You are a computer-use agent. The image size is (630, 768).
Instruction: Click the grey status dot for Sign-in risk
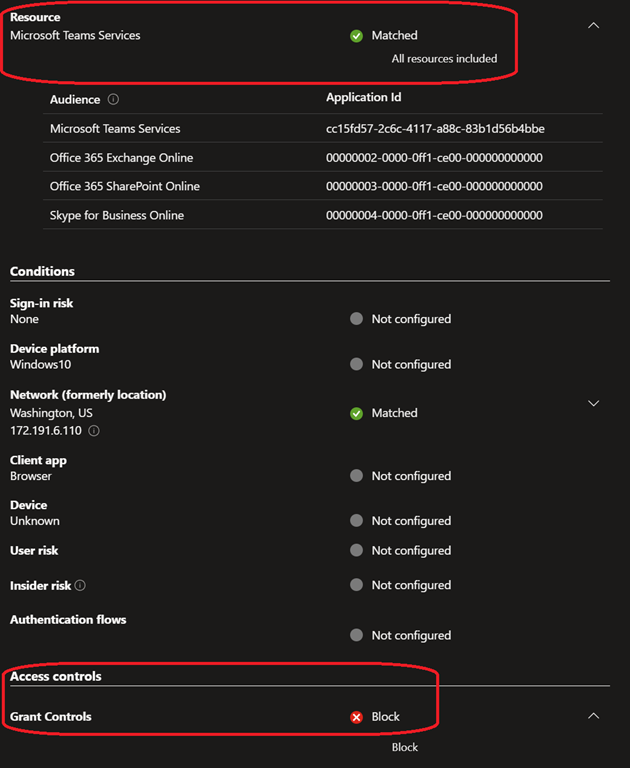[356, 319]
